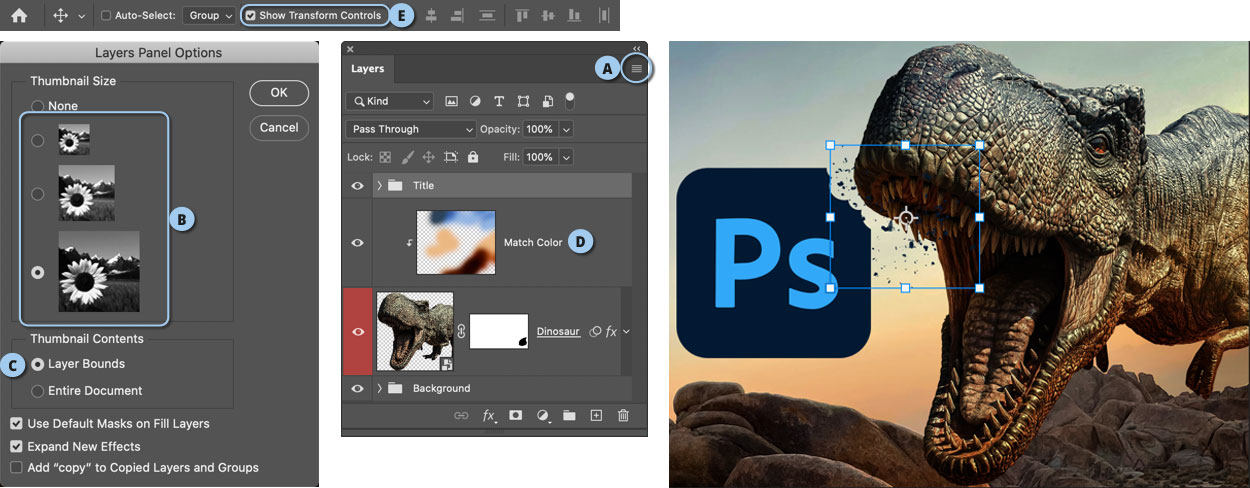Click Align top edges icon
This screenshot has height=488, width=1250.
click(x=522, y=16)
